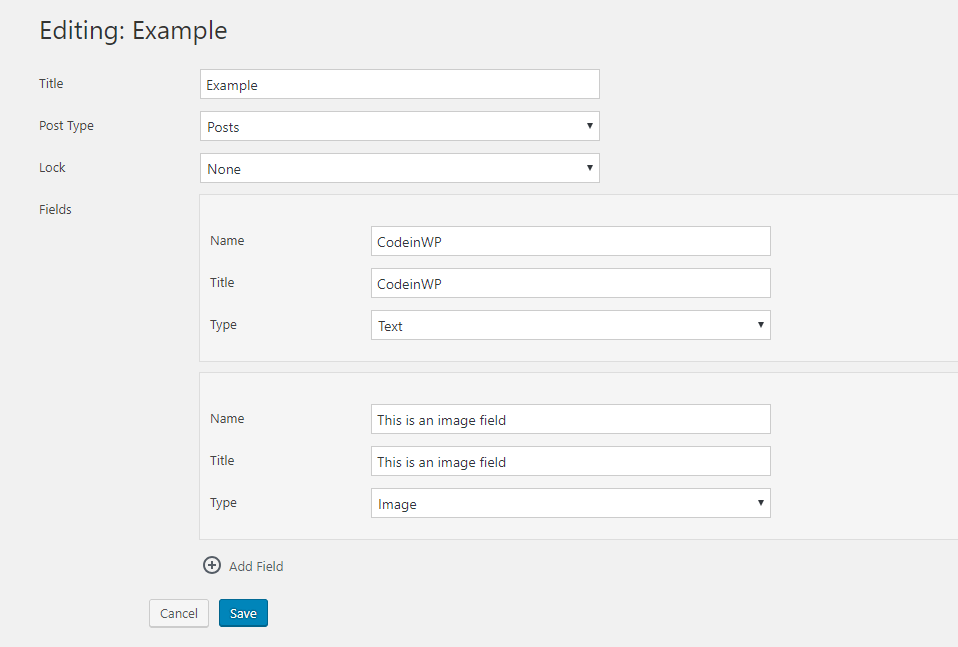958x647 pixels.
Task: Click the Post Type label
Action: coord(67,126)
